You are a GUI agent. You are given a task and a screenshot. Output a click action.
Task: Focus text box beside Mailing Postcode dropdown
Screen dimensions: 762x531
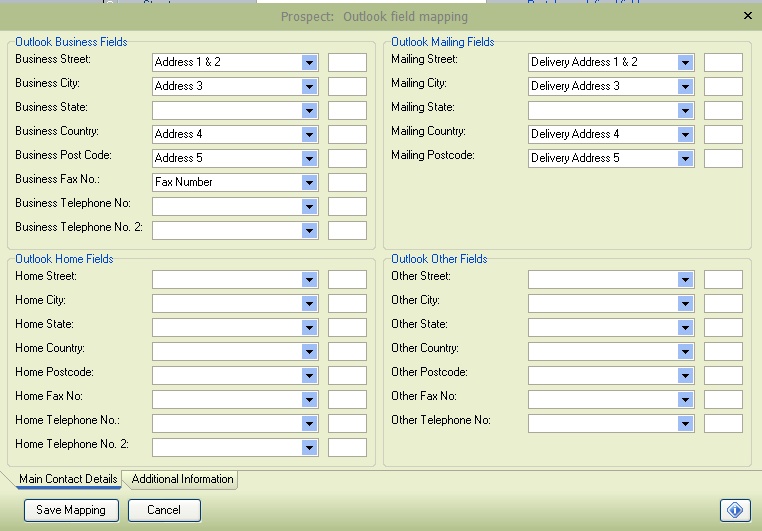[723, 158]
